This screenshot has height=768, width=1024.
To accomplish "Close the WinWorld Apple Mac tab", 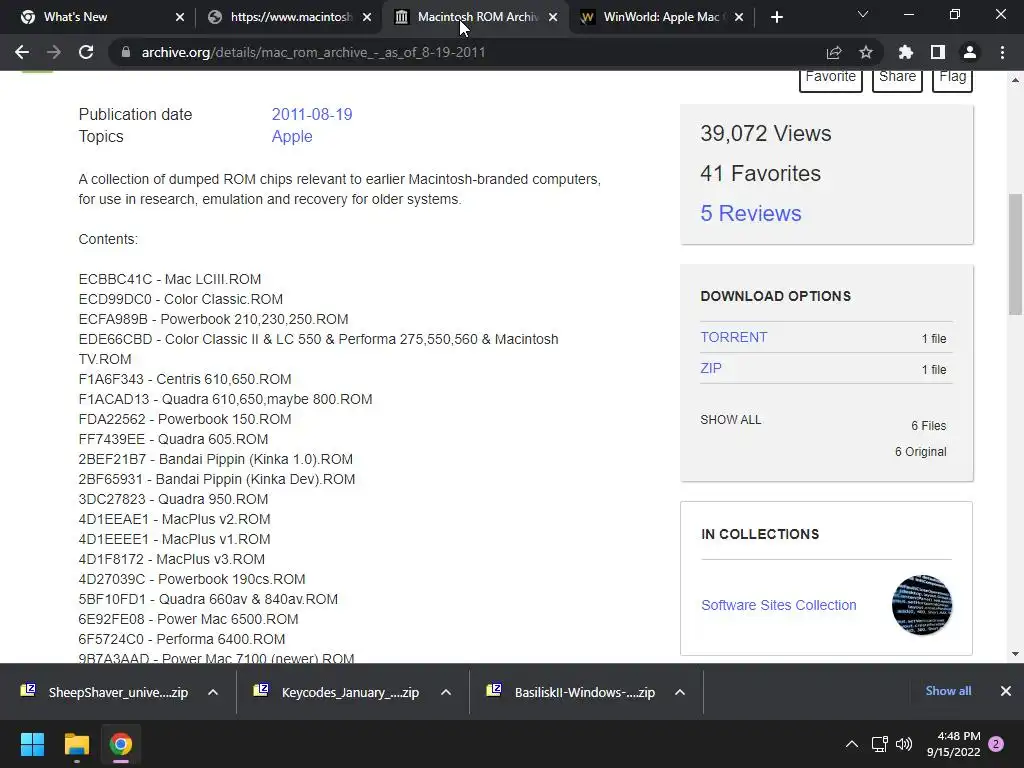I will click(739, 17).
